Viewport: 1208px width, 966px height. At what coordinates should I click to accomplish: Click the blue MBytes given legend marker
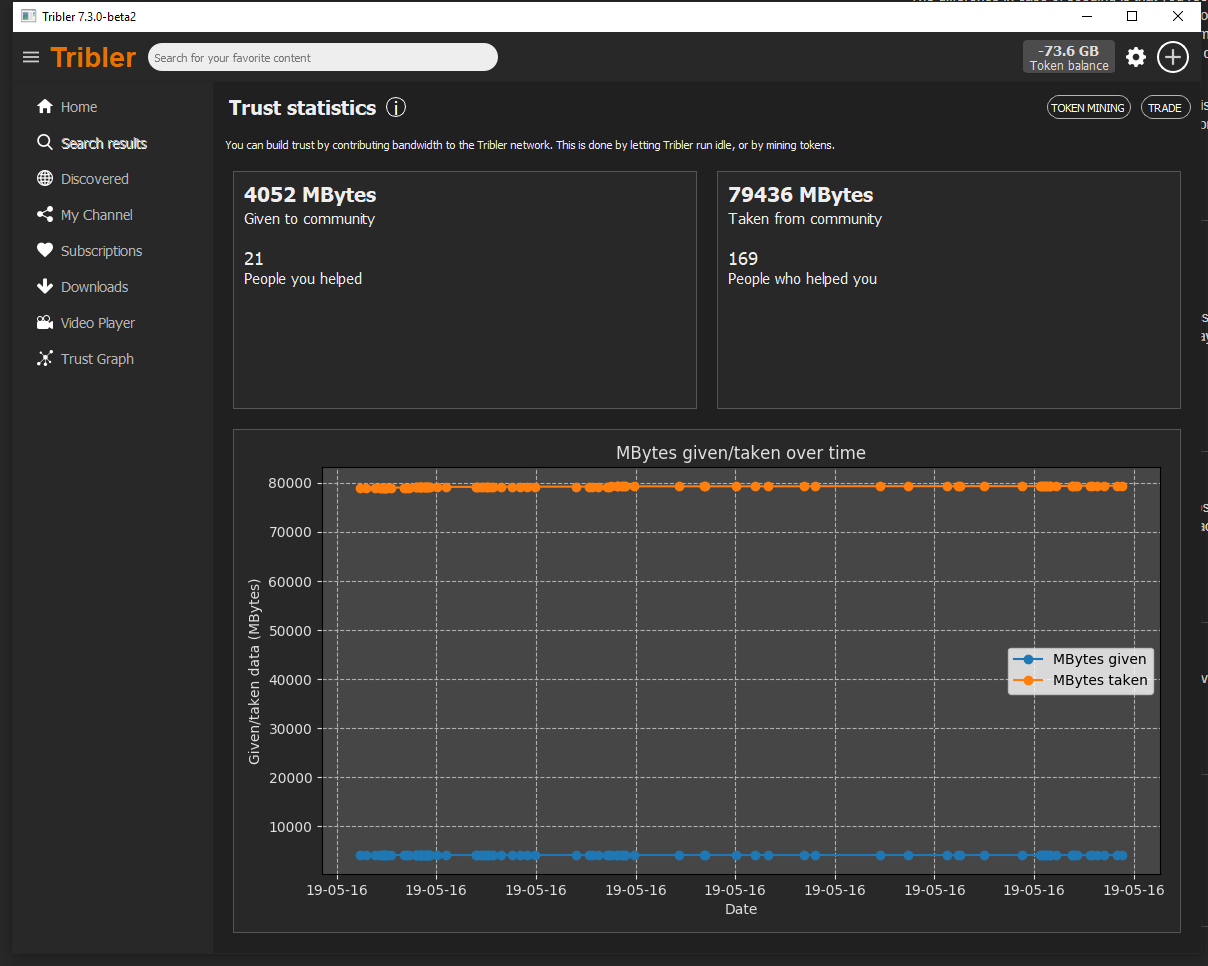(x=1029, y=659)
